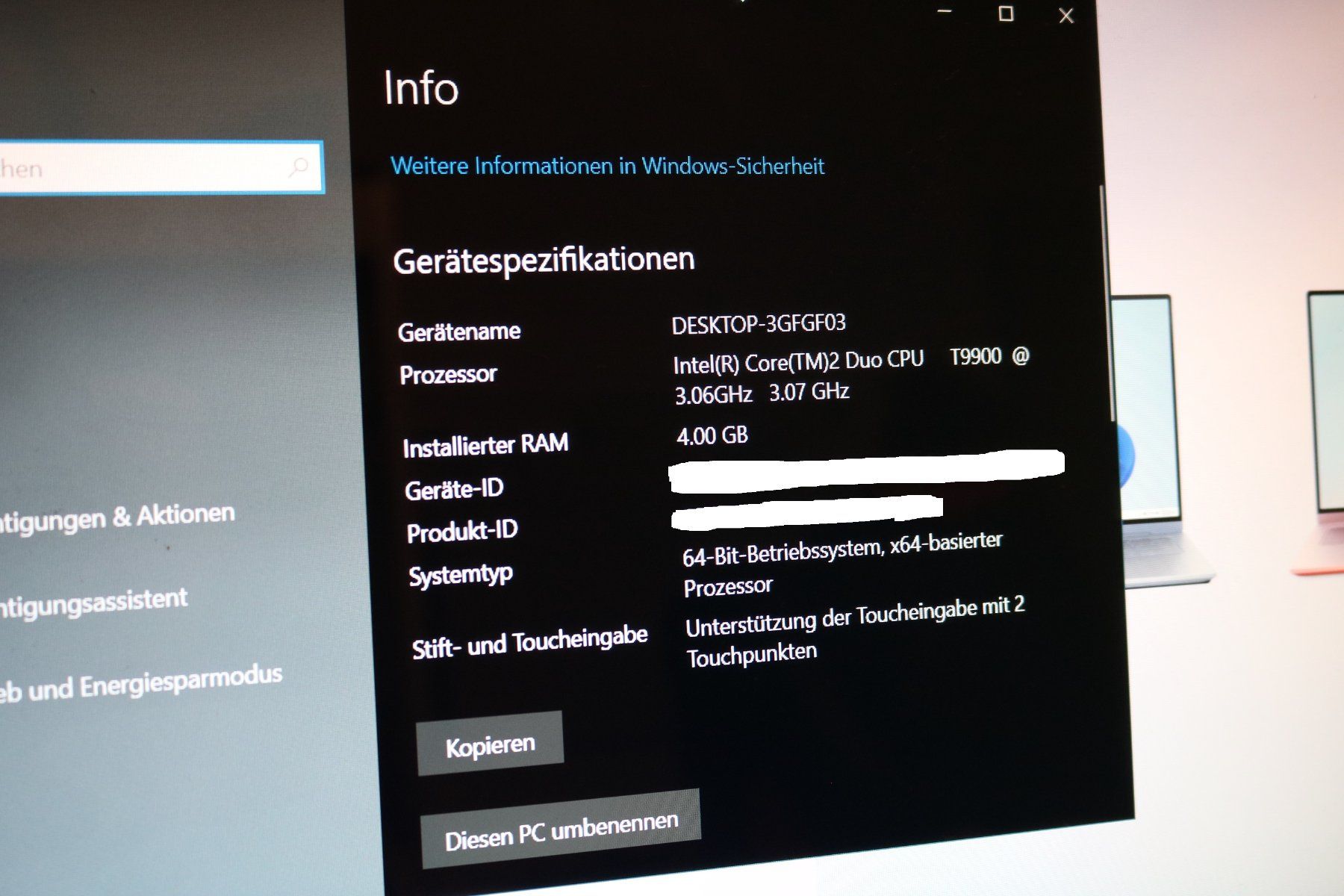Select the 4.00 GB RAM value
This screenshot has height=896, width=1344.
tap(712, 435)
